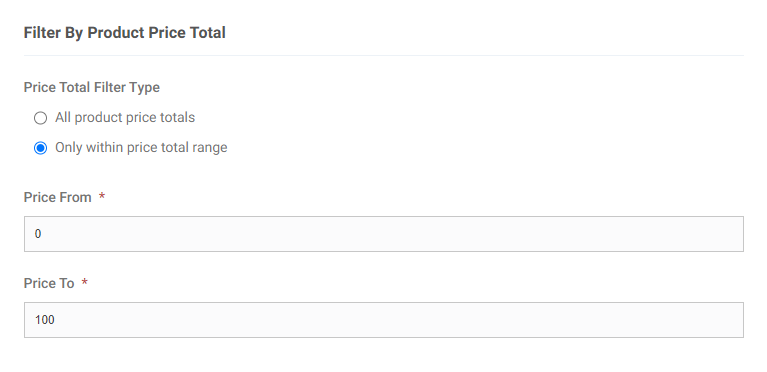Focus the Price To input field
The height and width of the screenshot is (372, 767).
pyautogui.click(x=384, y=320)
